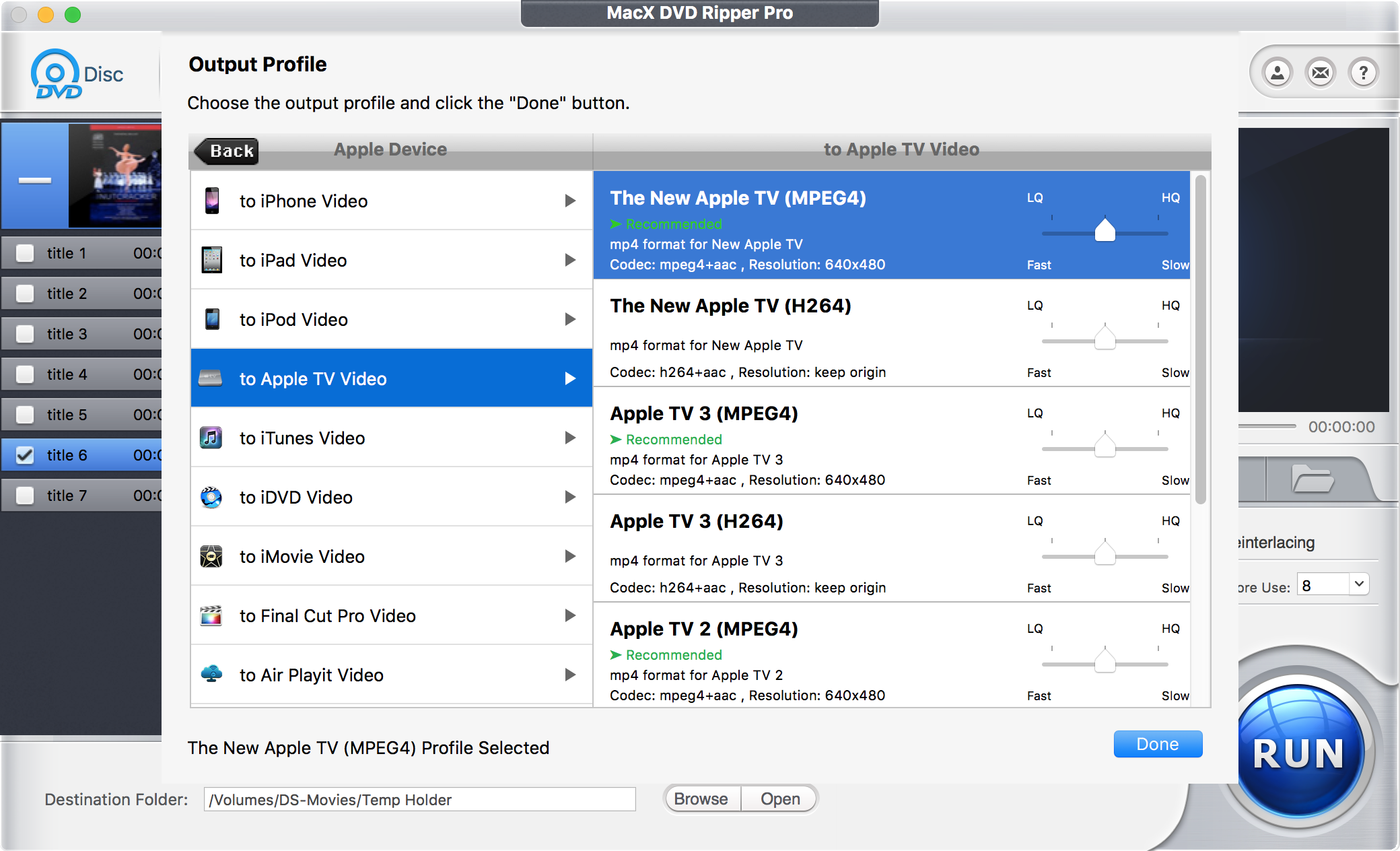The width and height of the screenshot is (1400, 851).
Task: Click the iTunes Video music note icon
Action: [x=211, y=438]
